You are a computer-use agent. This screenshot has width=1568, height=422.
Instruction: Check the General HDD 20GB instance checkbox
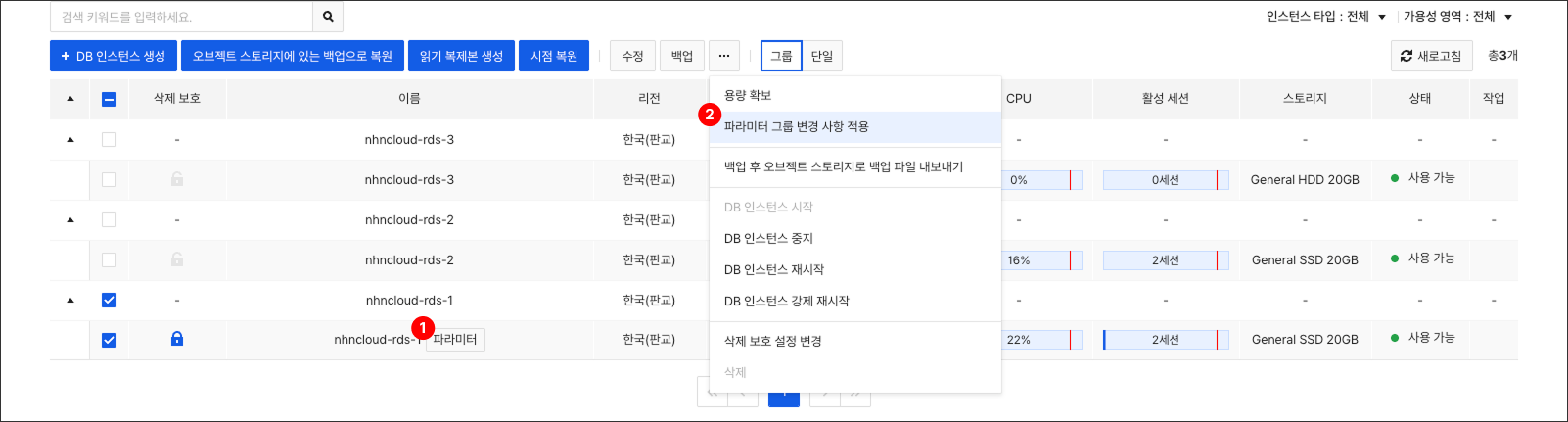109,179
